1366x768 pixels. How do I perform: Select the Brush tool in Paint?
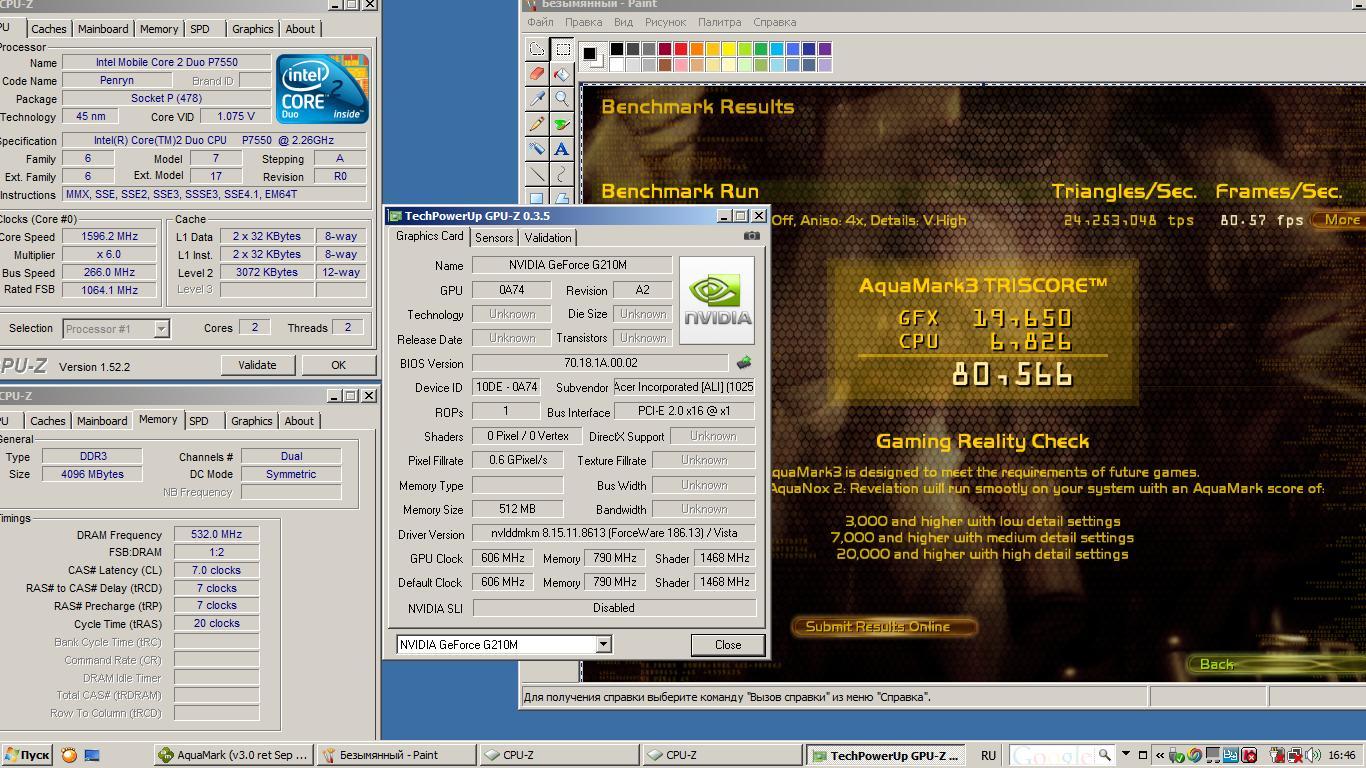tap(562, 124)
